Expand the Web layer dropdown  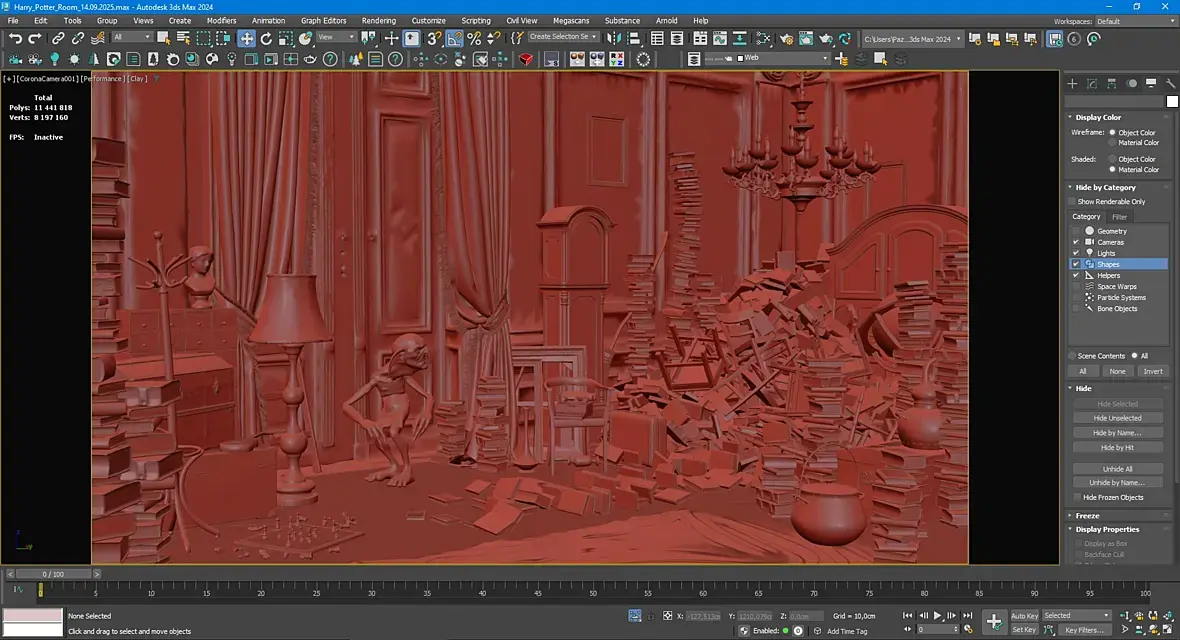click(x=825, y=59)
